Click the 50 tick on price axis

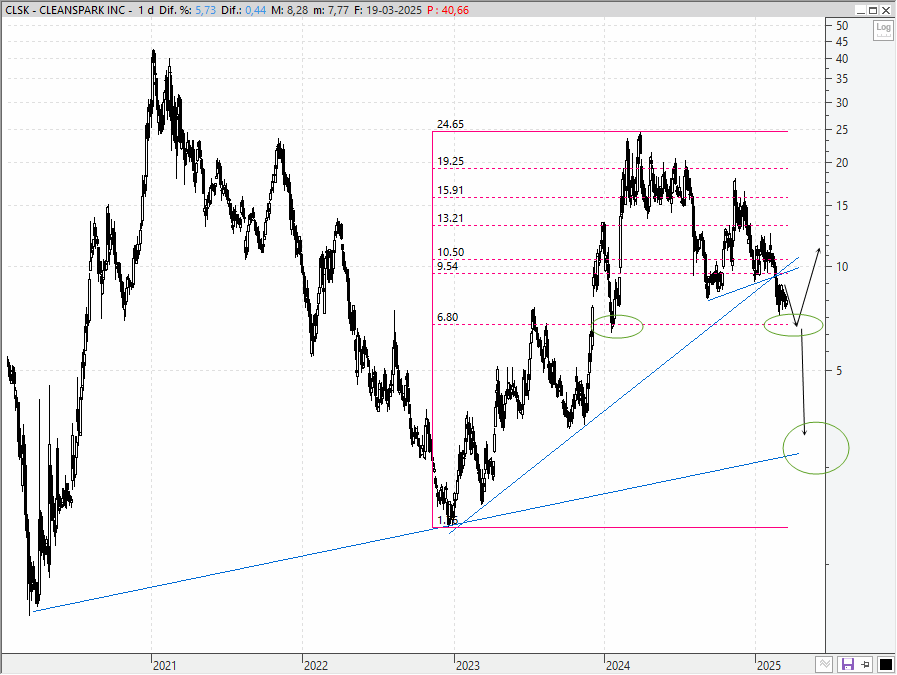tap(842, 26)
